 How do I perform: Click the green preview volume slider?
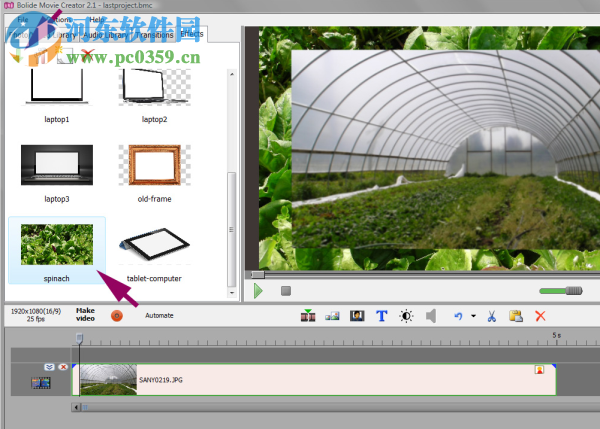pyautogui.click(x=561, y=291)
